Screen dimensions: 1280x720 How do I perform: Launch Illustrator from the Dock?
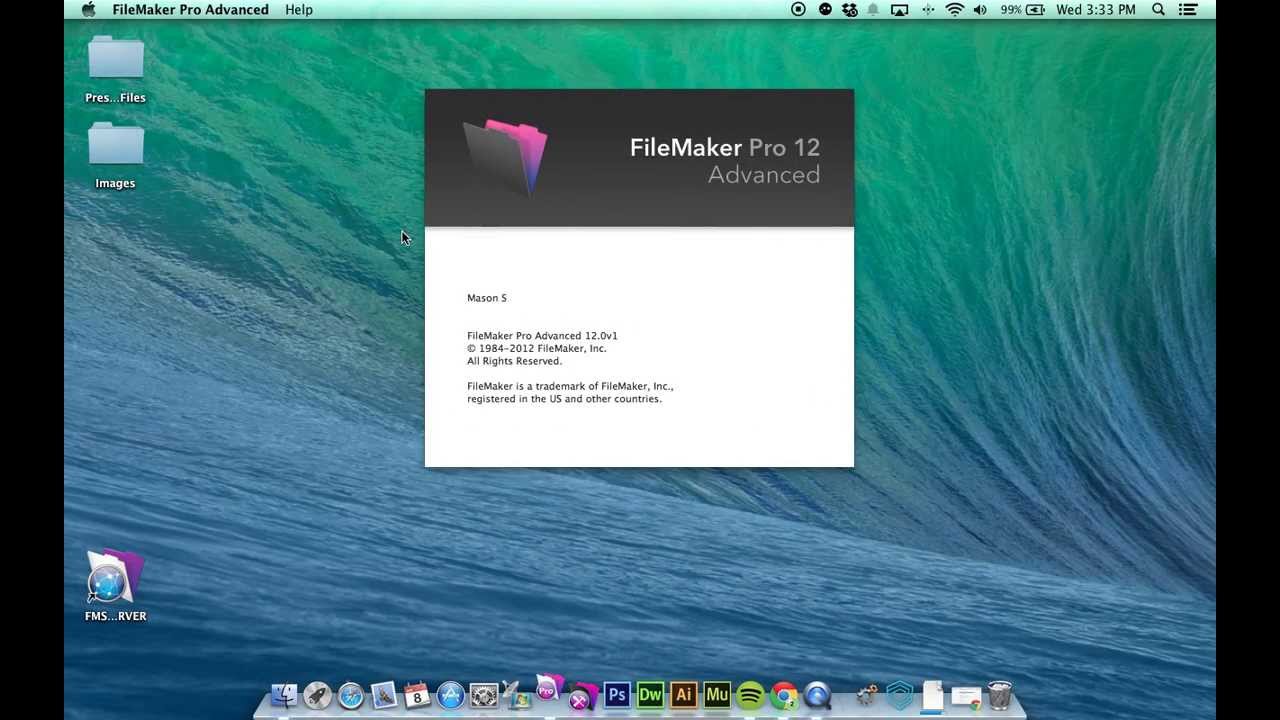(684, 694)
